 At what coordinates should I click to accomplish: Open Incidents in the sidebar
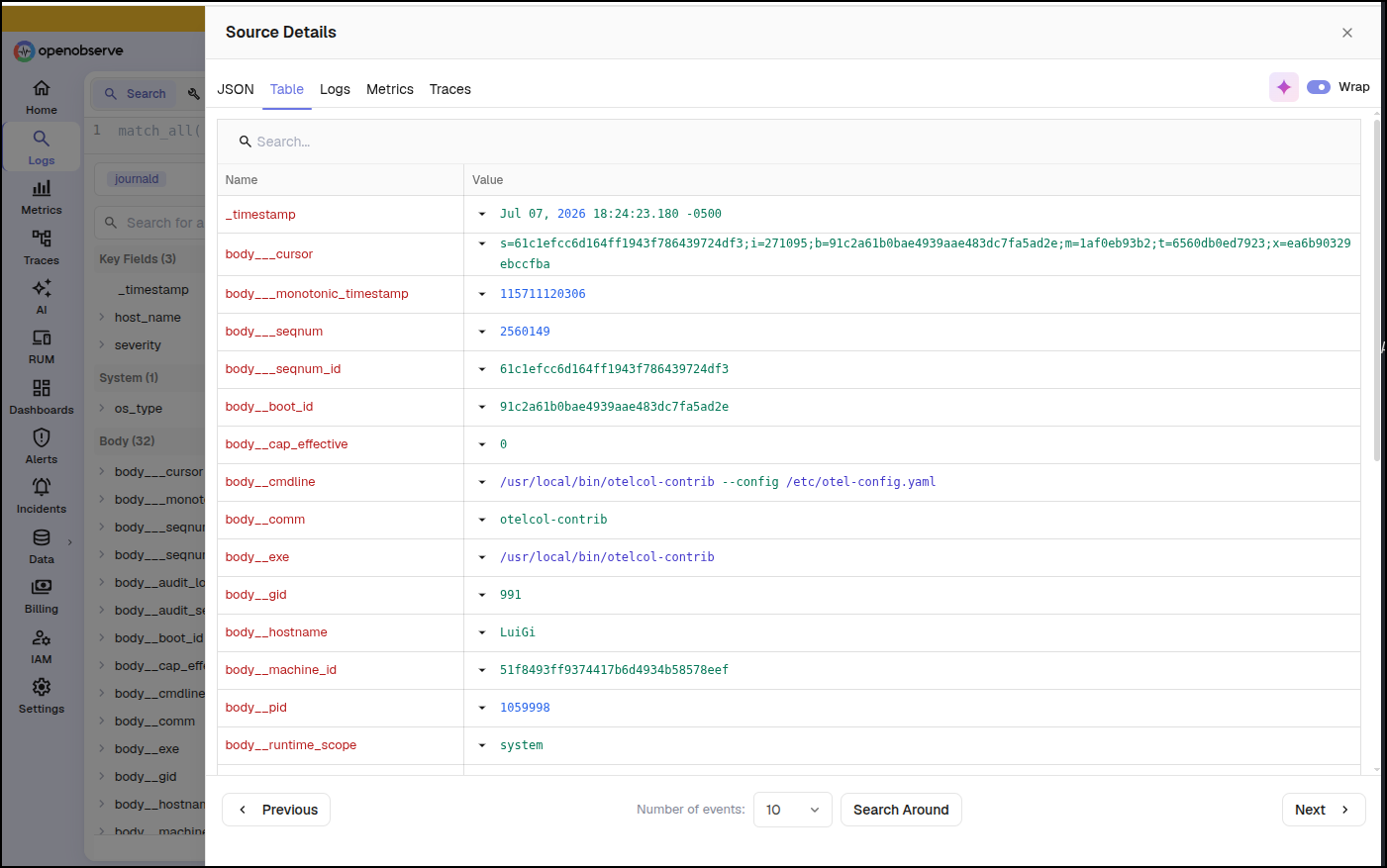(42, 496)
